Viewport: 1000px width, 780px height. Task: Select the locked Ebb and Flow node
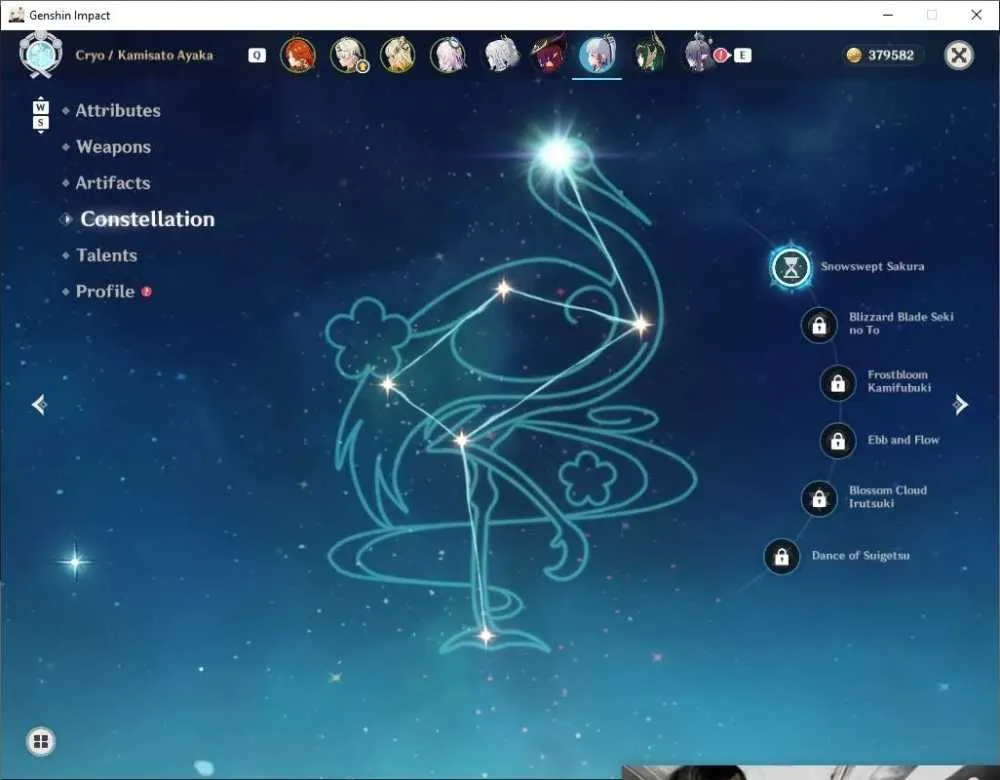[838, 440]
